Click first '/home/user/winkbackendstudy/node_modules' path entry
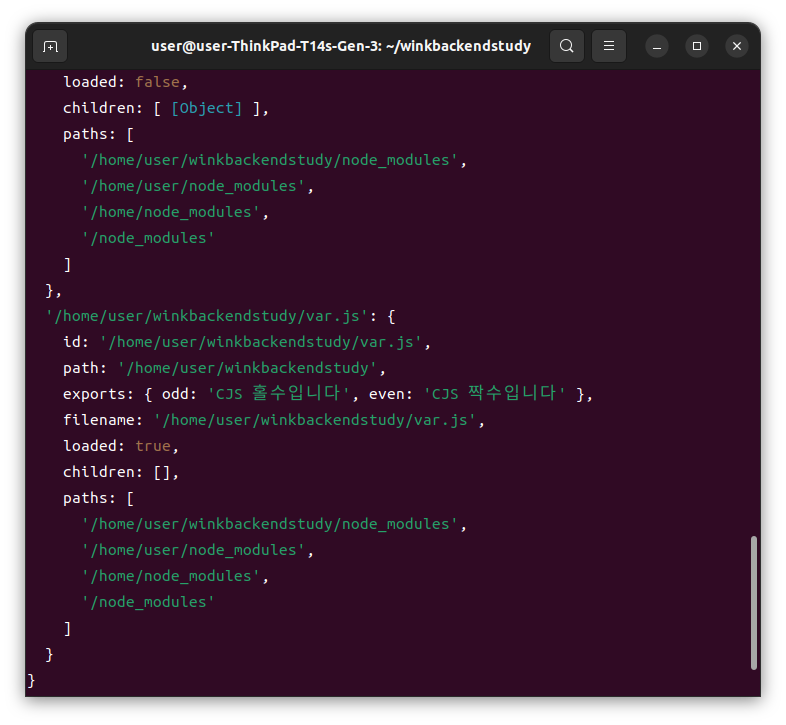 [x=270, y=160]
